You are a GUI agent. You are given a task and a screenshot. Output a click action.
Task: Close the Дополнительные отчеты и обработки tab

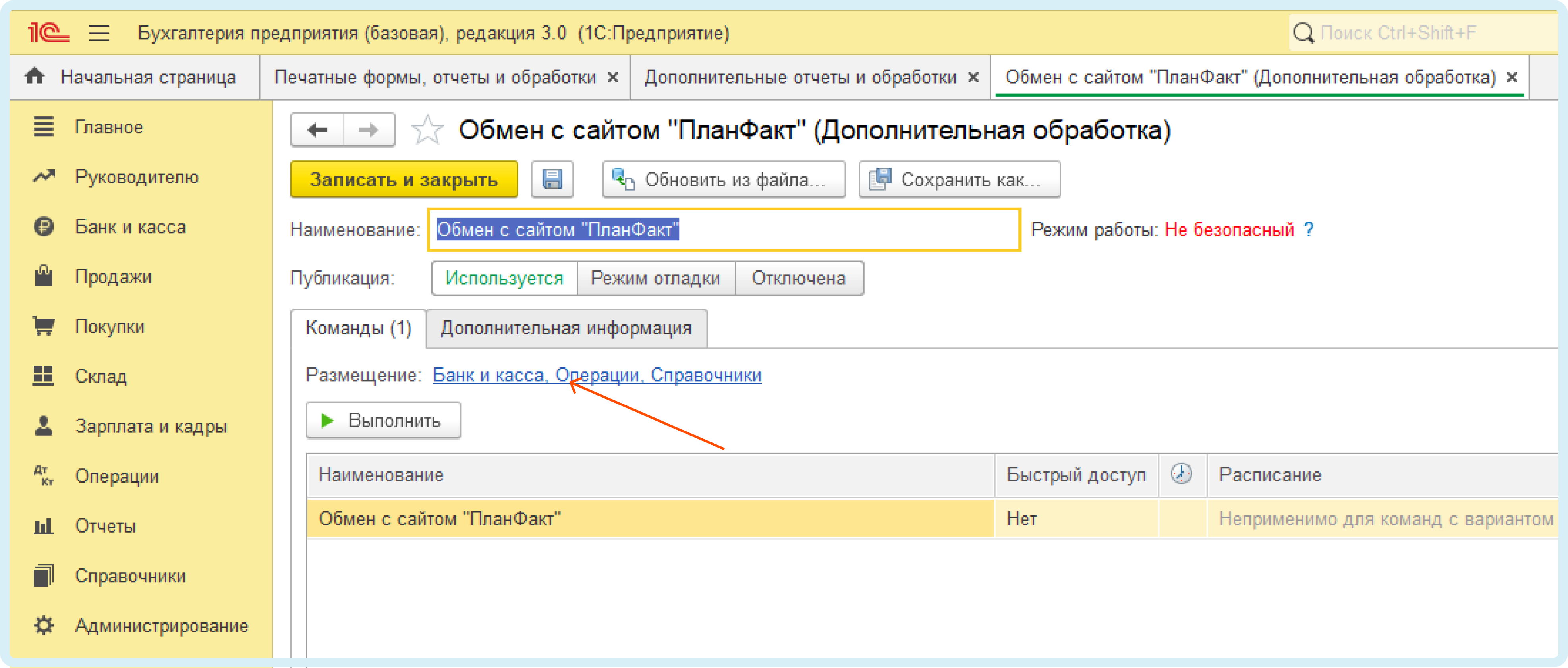coord(973,77)
